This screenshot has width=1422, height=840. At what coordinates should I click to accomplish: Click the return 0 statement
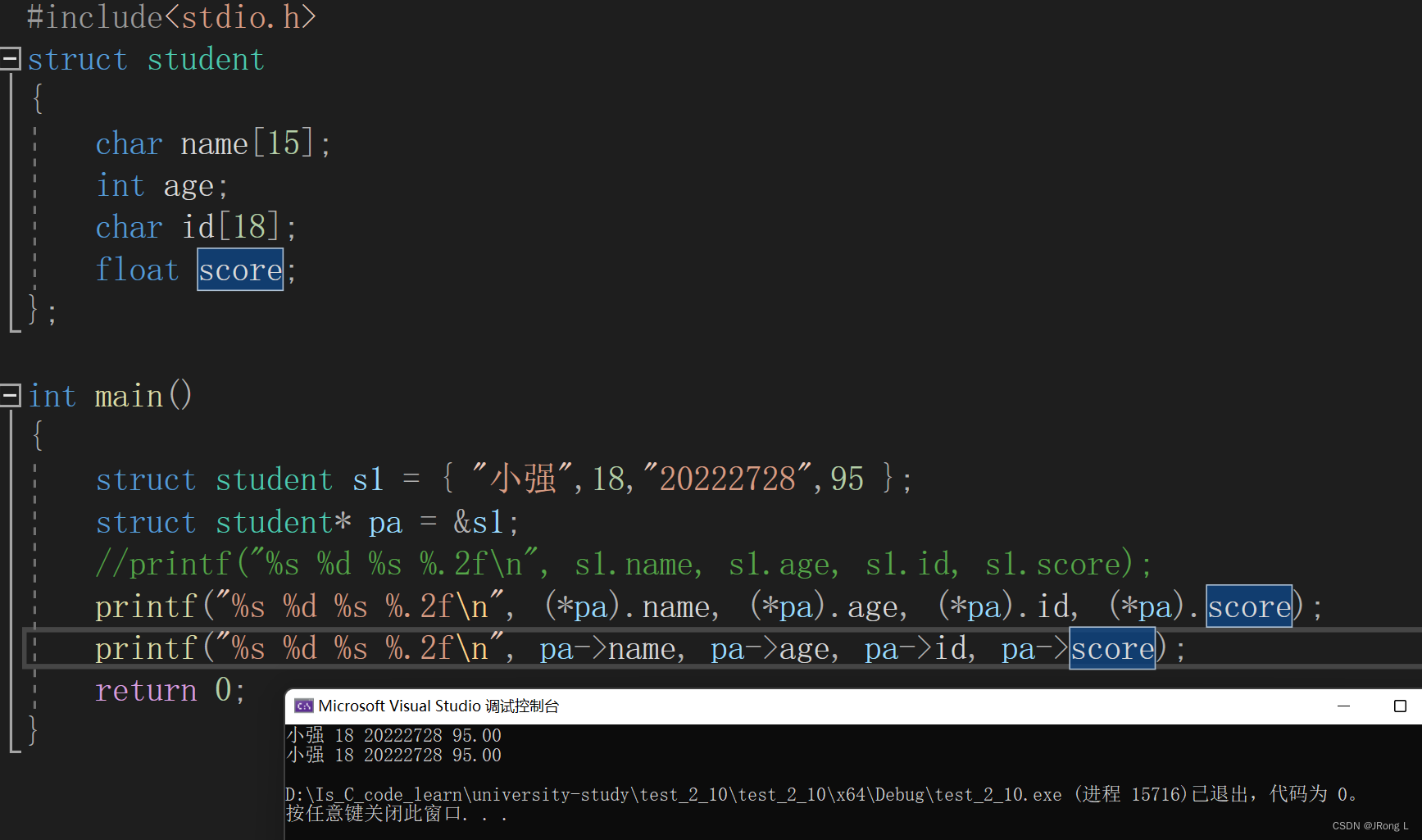pyautogui.click(x=170, y=690)
